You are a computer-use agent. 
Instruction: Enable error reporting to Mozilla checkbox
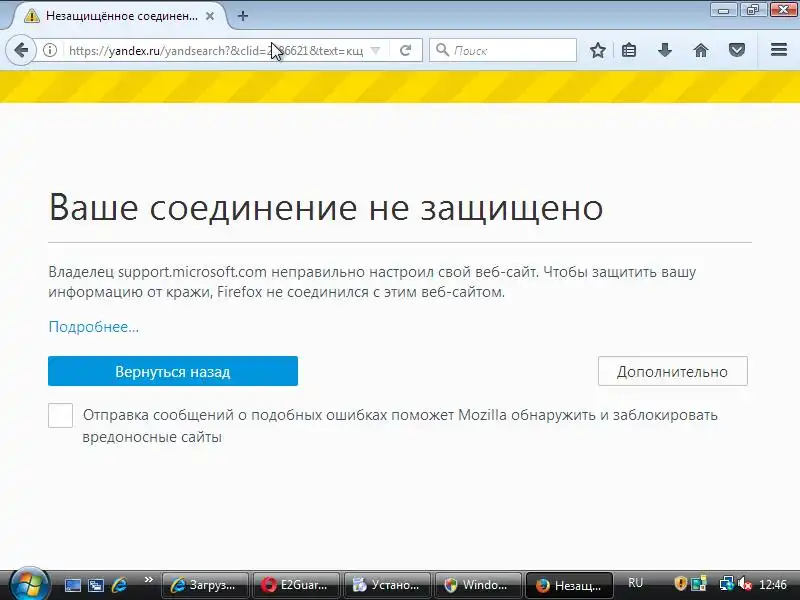(60, 415)
